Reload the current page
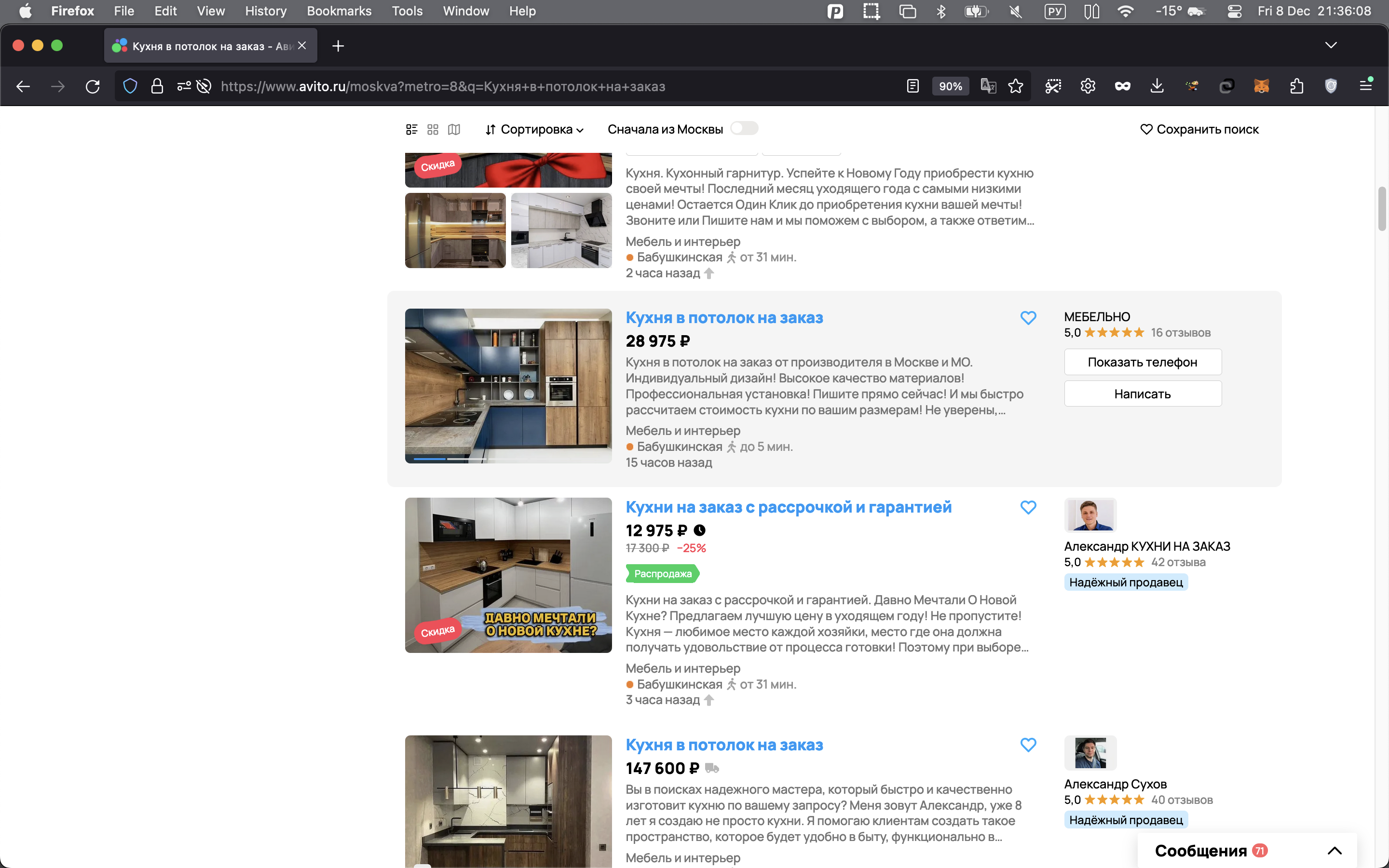The image size is (1389, 868). tap(93, 86)
